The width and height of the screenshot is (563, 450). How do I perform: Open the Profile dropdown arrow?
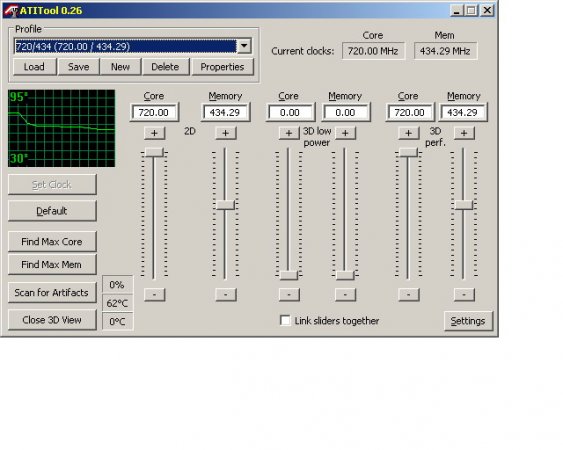pyautogui.click(x=244, y=46)
